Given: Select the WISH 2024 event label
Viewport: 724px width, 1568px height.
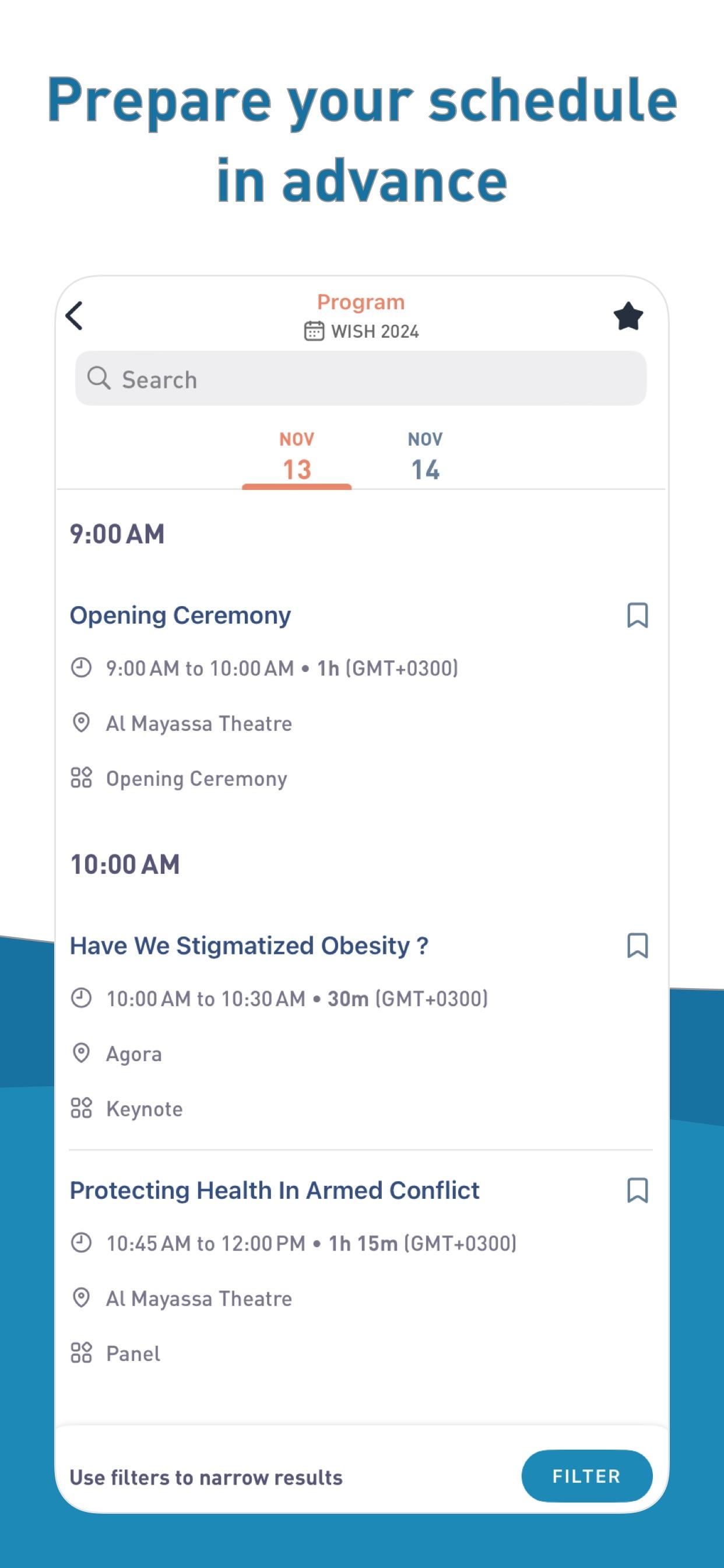Looking at the screenshot, I should [375, 331].
